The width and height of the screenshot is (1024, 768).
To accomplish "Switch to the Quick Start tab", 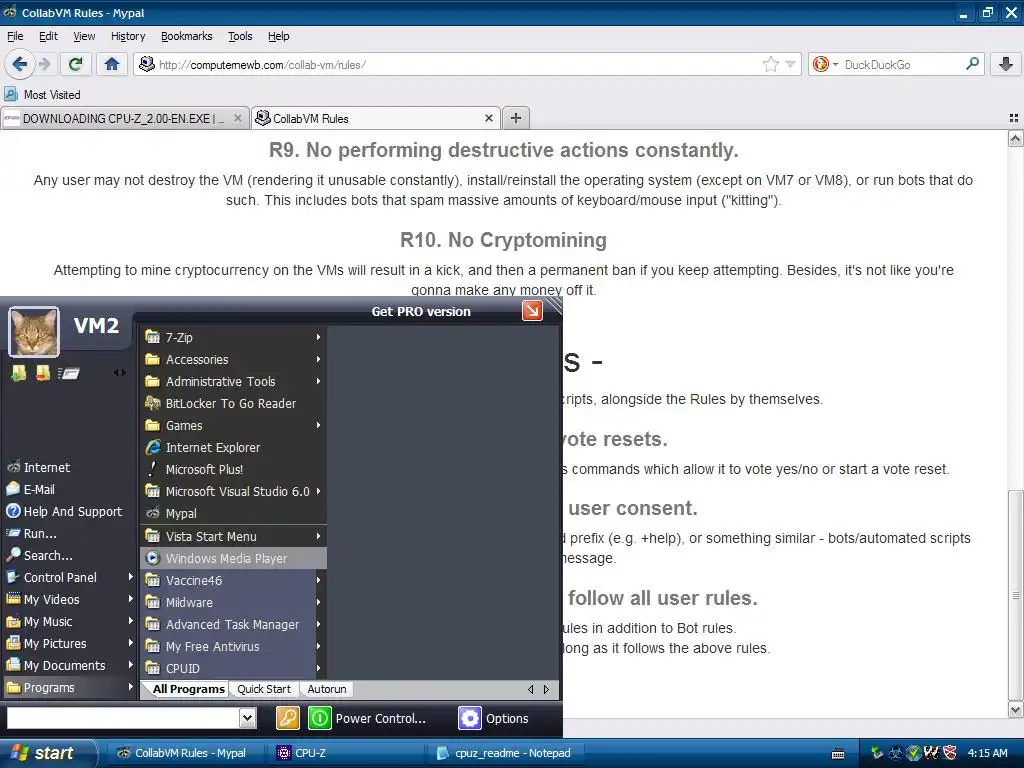I will (x=264, y=689).
